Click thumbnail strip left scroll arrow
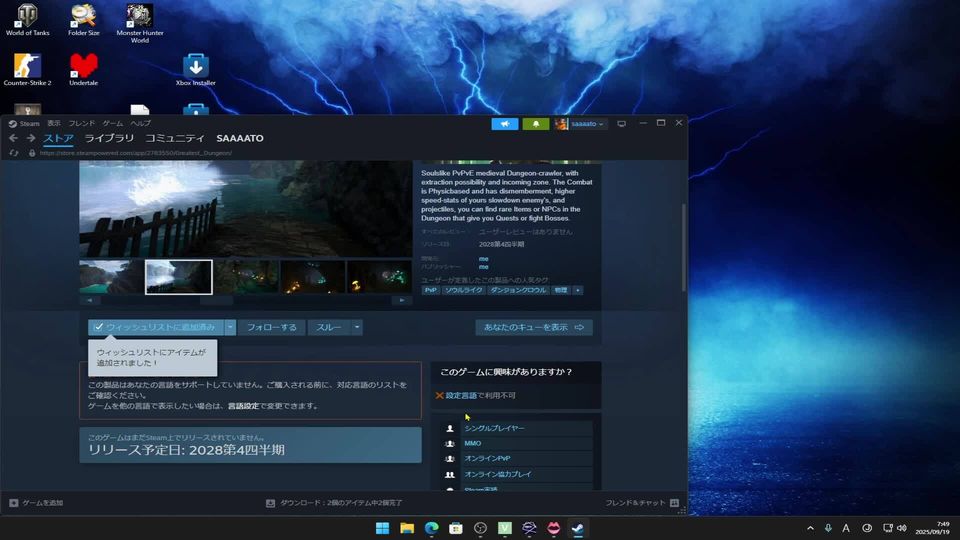This screenshot has height=540, width=960. coord(89,301)
